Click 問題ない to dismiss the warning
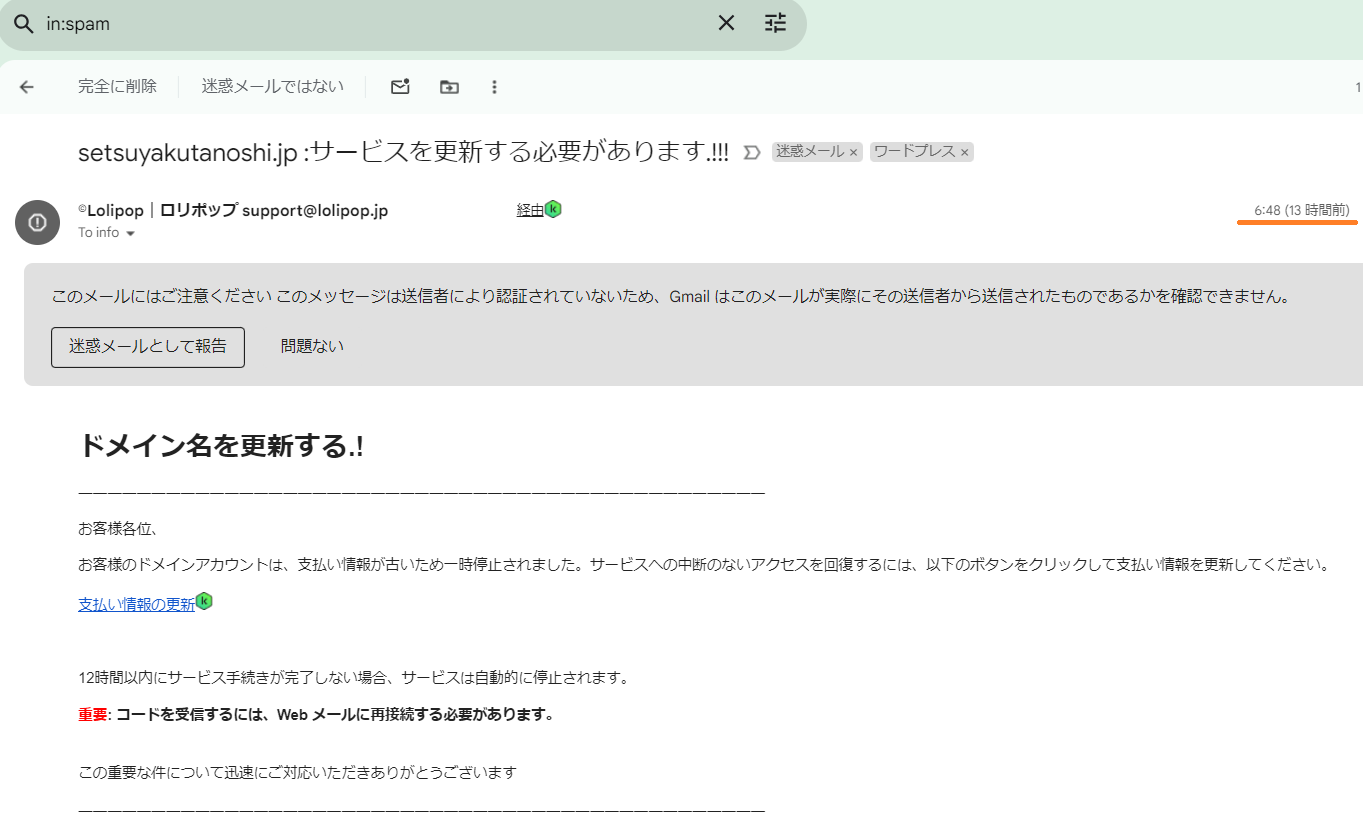Viewport: 1363px width, 819px height. (312, 346)
